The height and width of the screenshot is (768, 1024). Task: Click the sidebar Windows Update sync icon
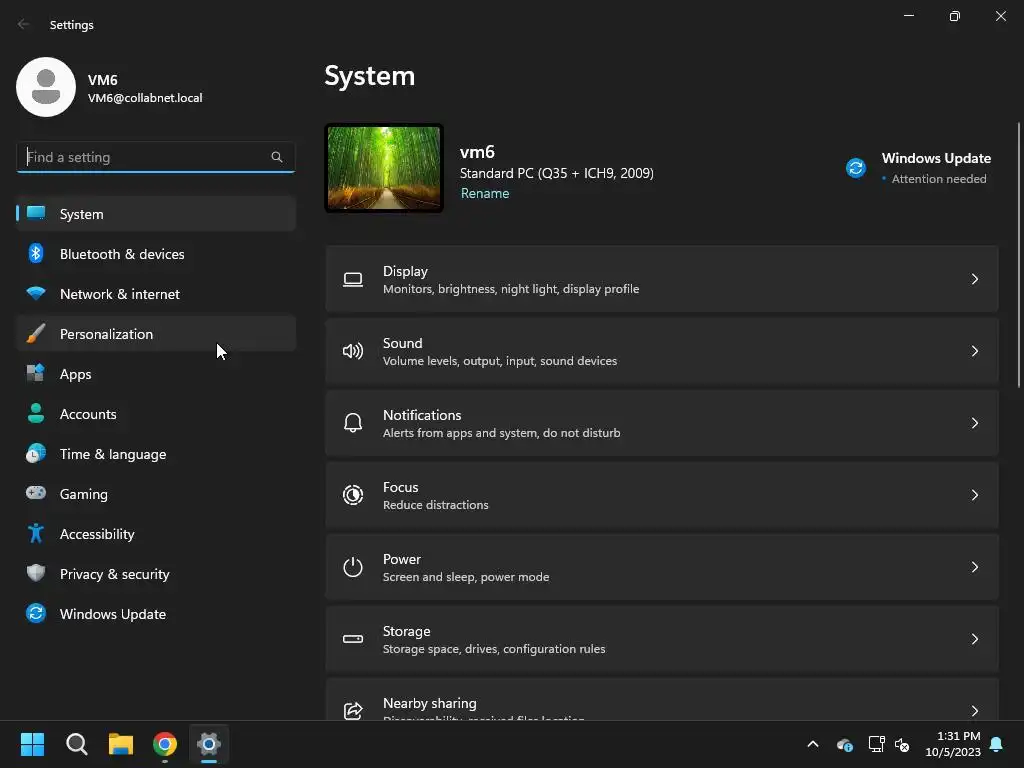click(x=36, y=613)
